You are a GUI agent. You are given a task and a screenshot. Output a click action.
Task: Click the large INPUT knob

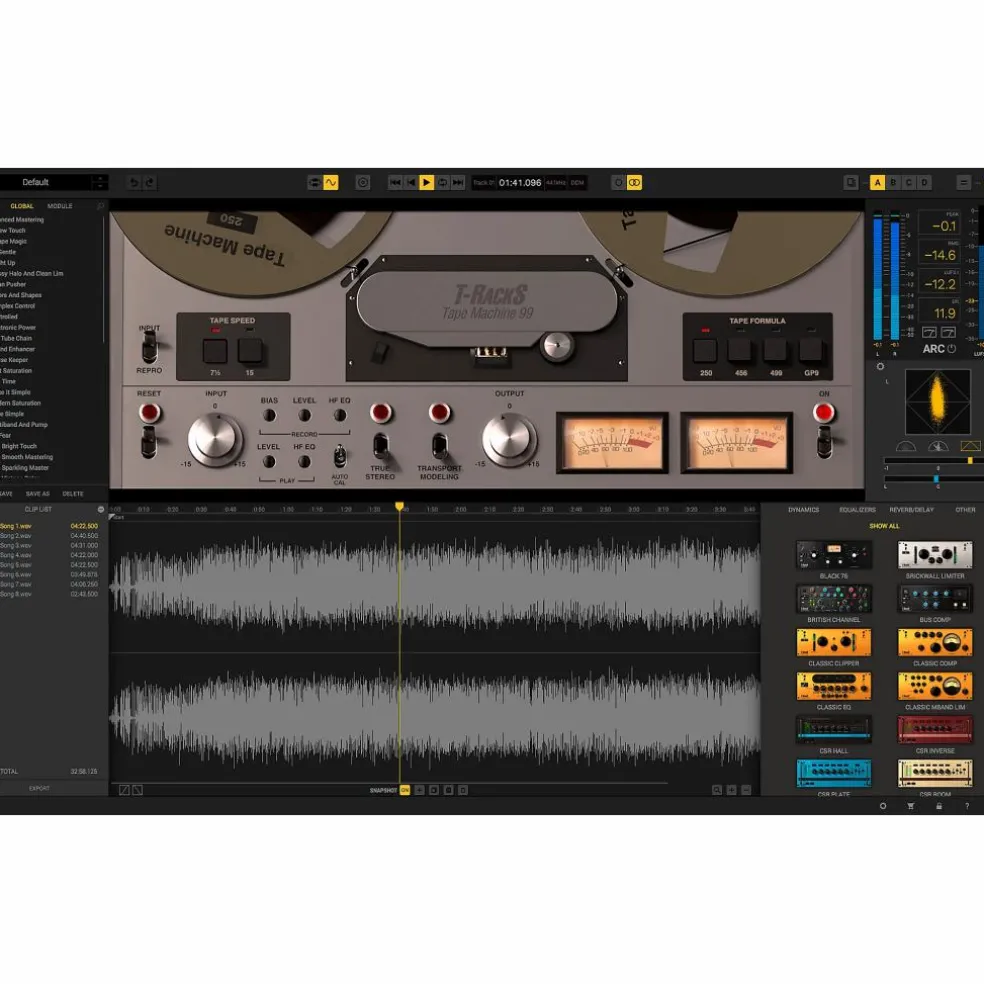pyautogui.click(x=215, y=439)
